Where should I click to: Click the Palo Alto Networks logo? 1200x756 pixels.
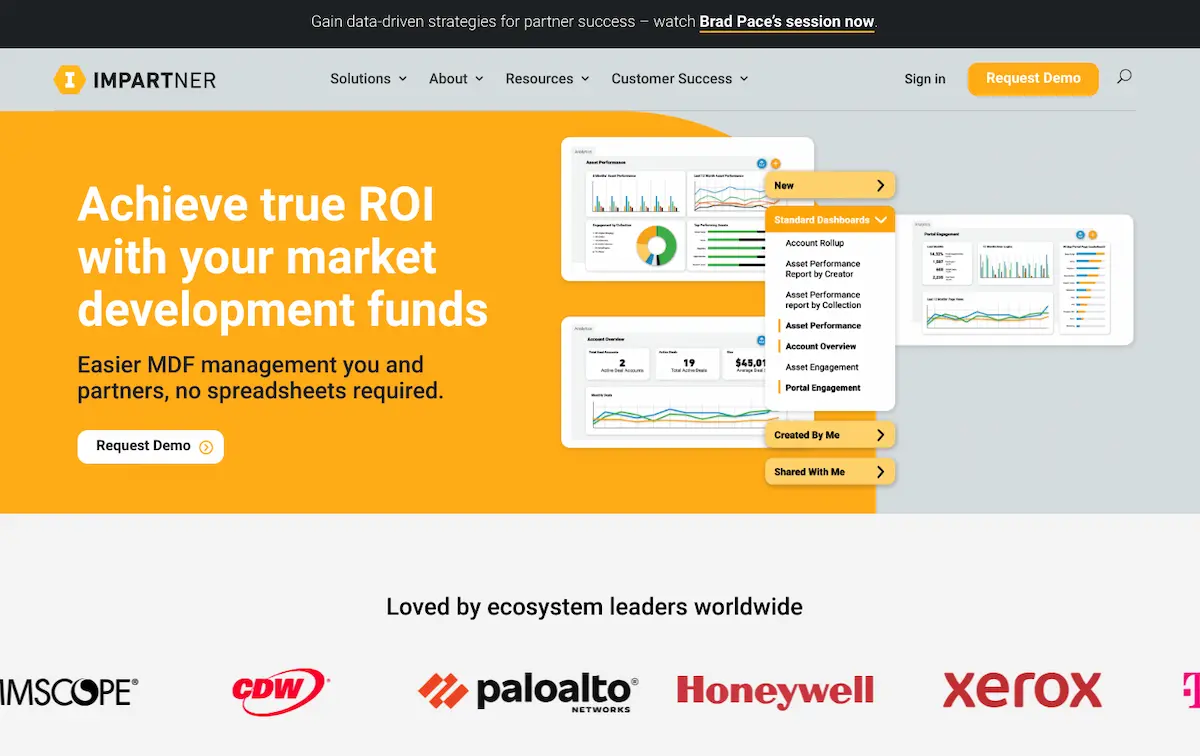coord(528,692)
